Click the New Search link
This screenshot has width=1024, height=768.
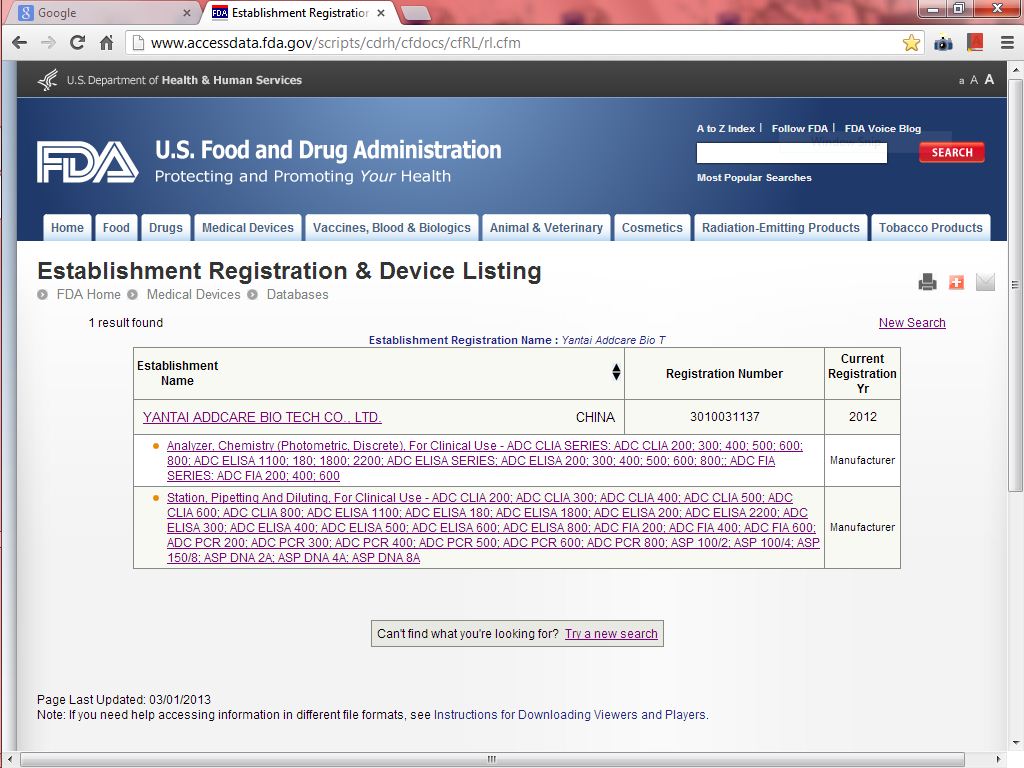point(912,323)
